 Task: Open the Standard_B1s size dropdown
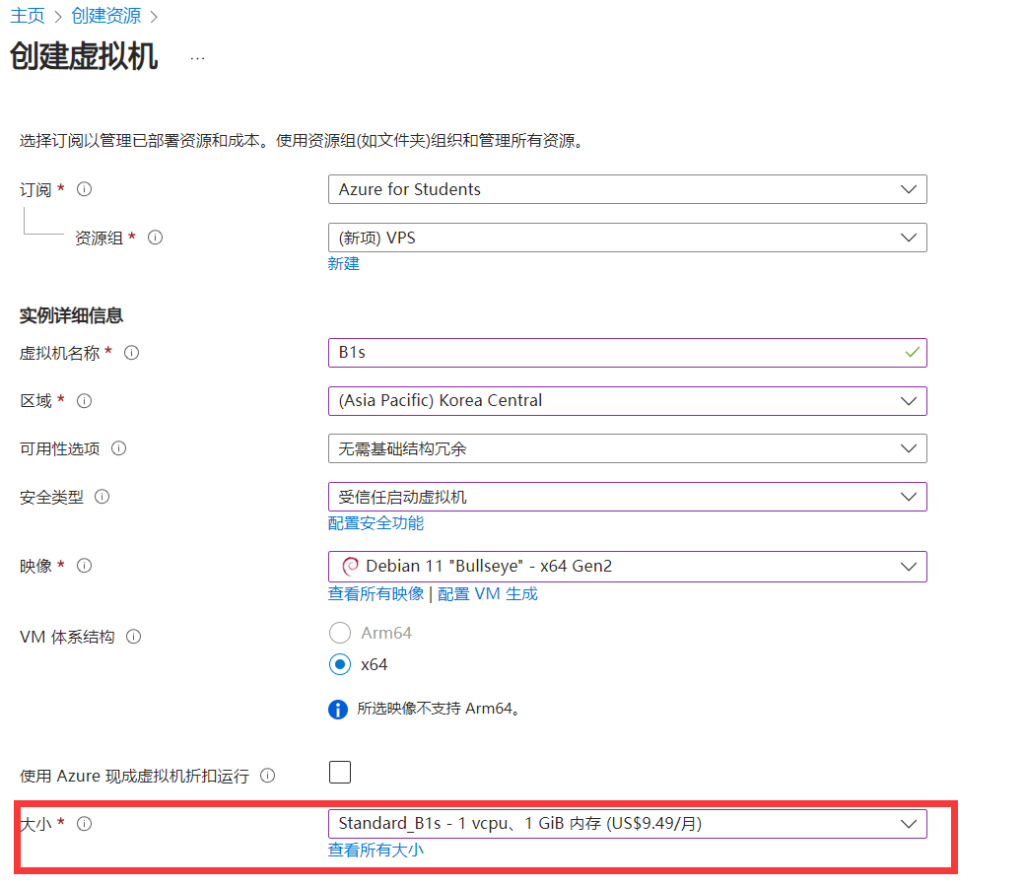click(x=627, y=823)
